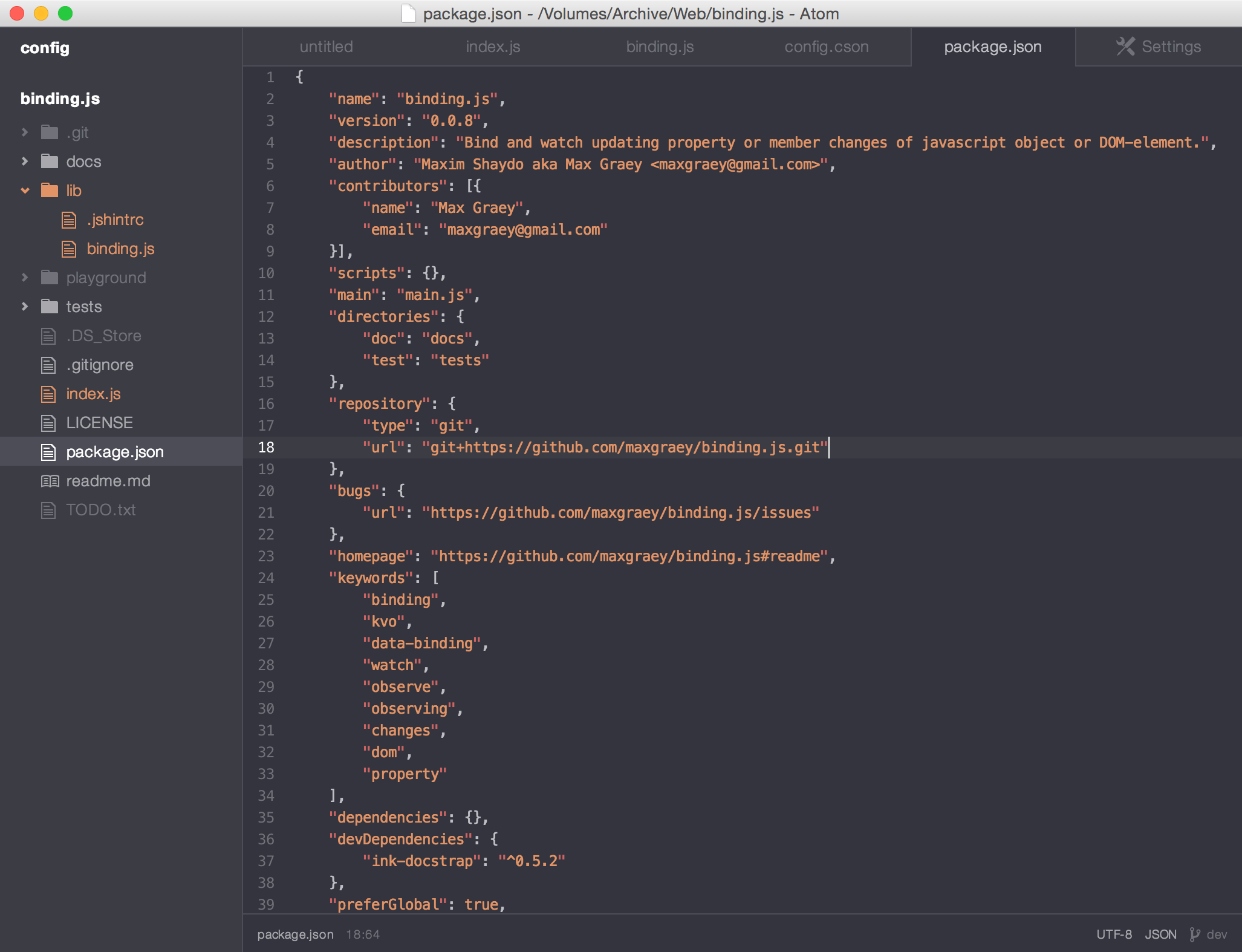Select .gitignore in the file tree

[x=100, y=365]
